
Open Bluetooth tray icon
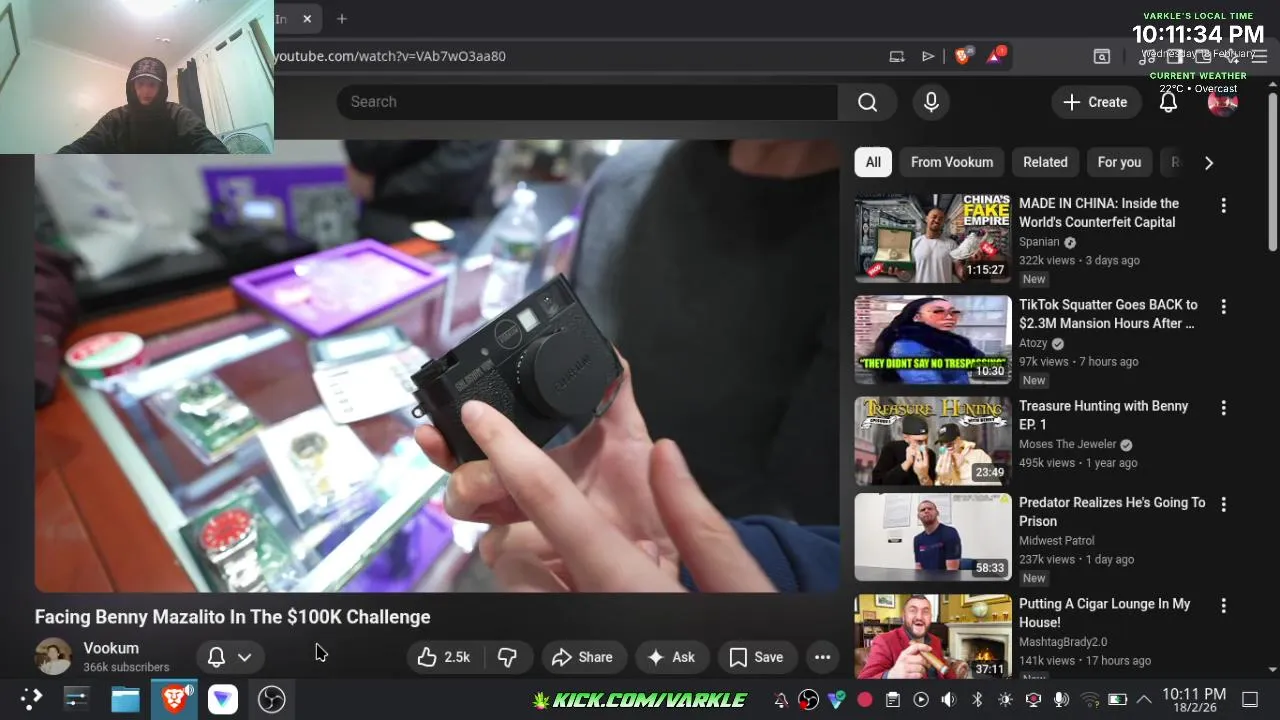[978, 699]
